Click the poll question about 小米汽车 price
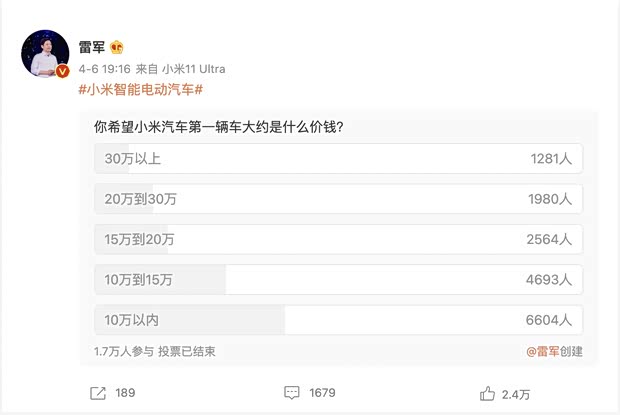 [x=218, y=127]
